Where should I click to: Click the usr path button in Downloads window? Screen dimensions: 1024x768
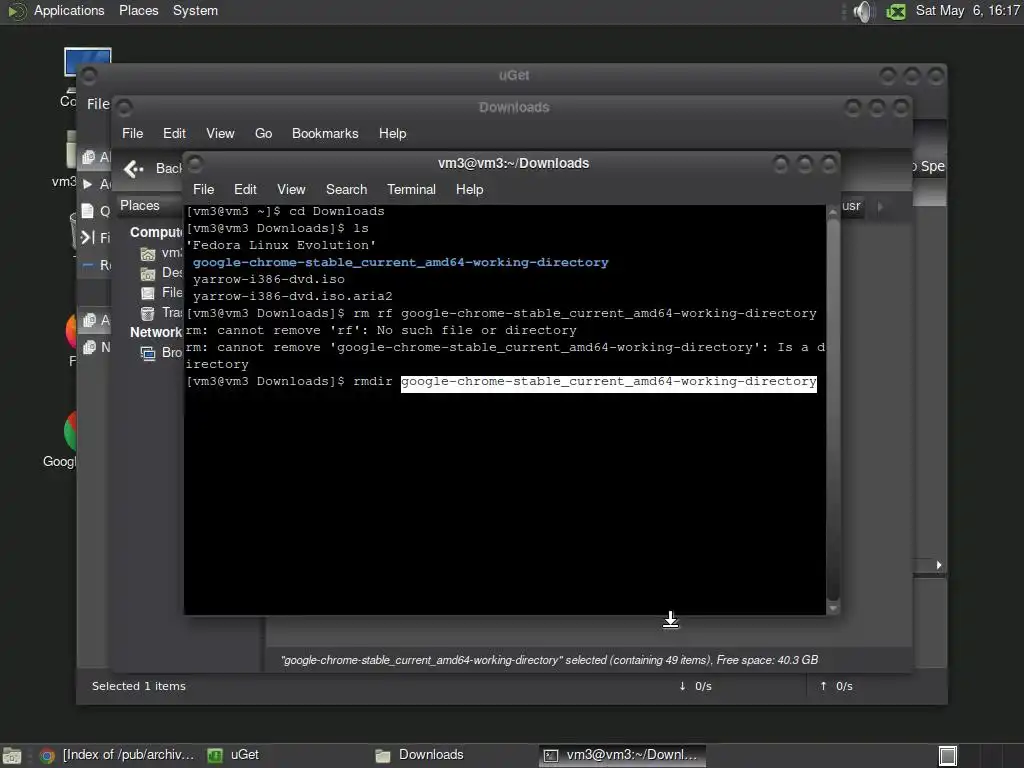tap(852, 206)
